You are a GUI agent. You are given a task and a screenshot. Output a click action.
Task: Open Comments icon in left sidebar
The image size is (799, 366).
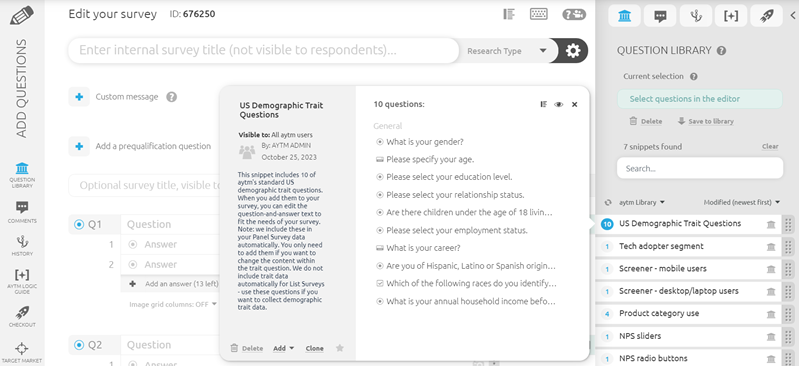click(x=22, y=212)
